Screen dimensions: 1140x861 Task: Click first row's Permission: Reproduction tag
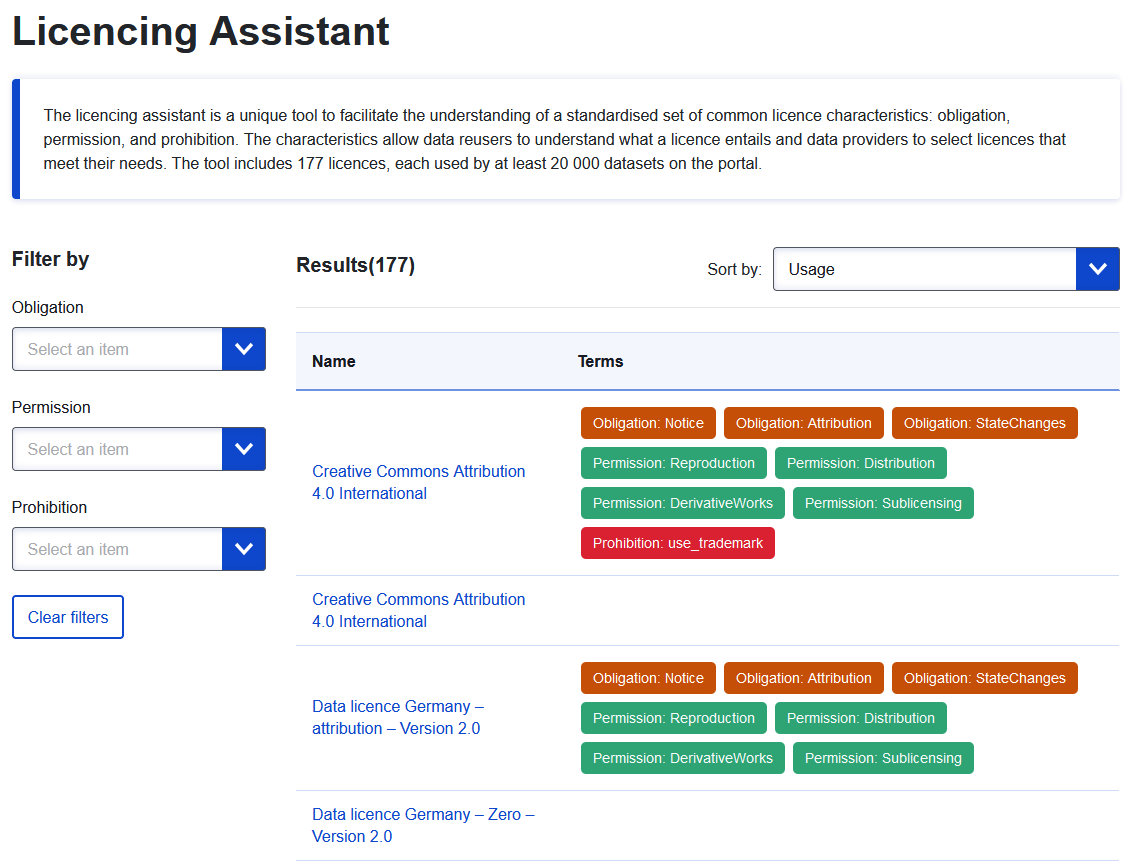tap(673, 463)
